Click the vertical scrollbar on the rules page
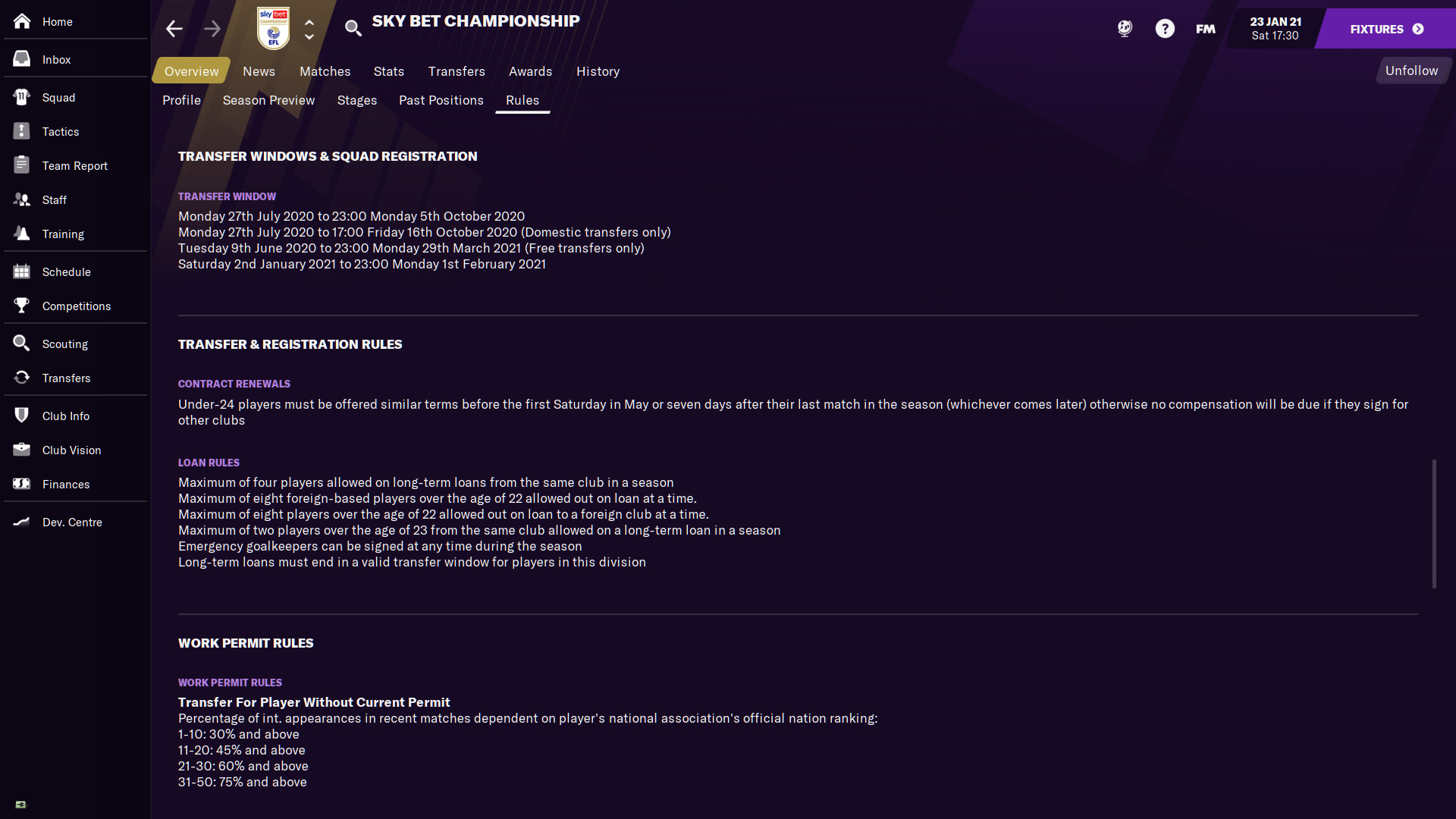The height and width of the screenshot is (819, 1456). 1433,523
